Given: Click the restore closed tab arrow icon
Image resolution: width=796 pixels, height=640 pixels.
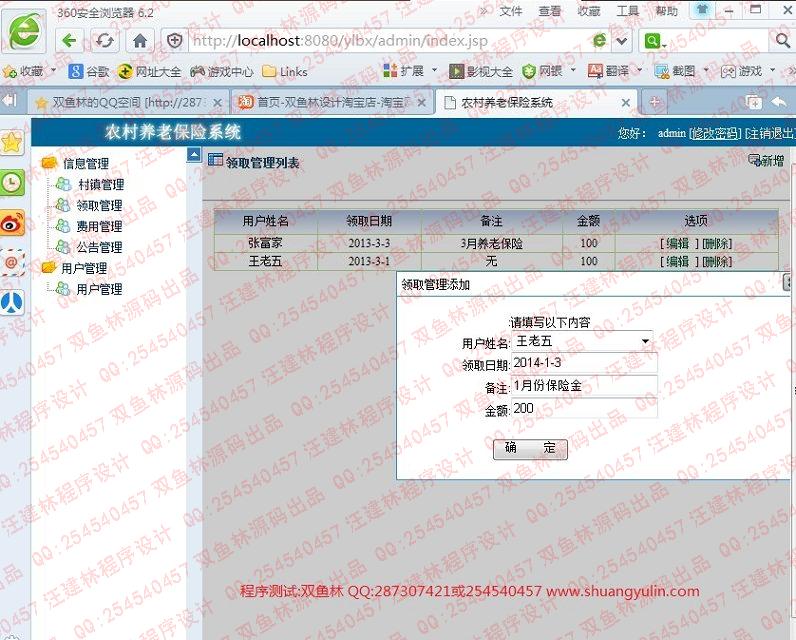Looking at the screenshot, I should pyautogui.click(x=779, y=103).
